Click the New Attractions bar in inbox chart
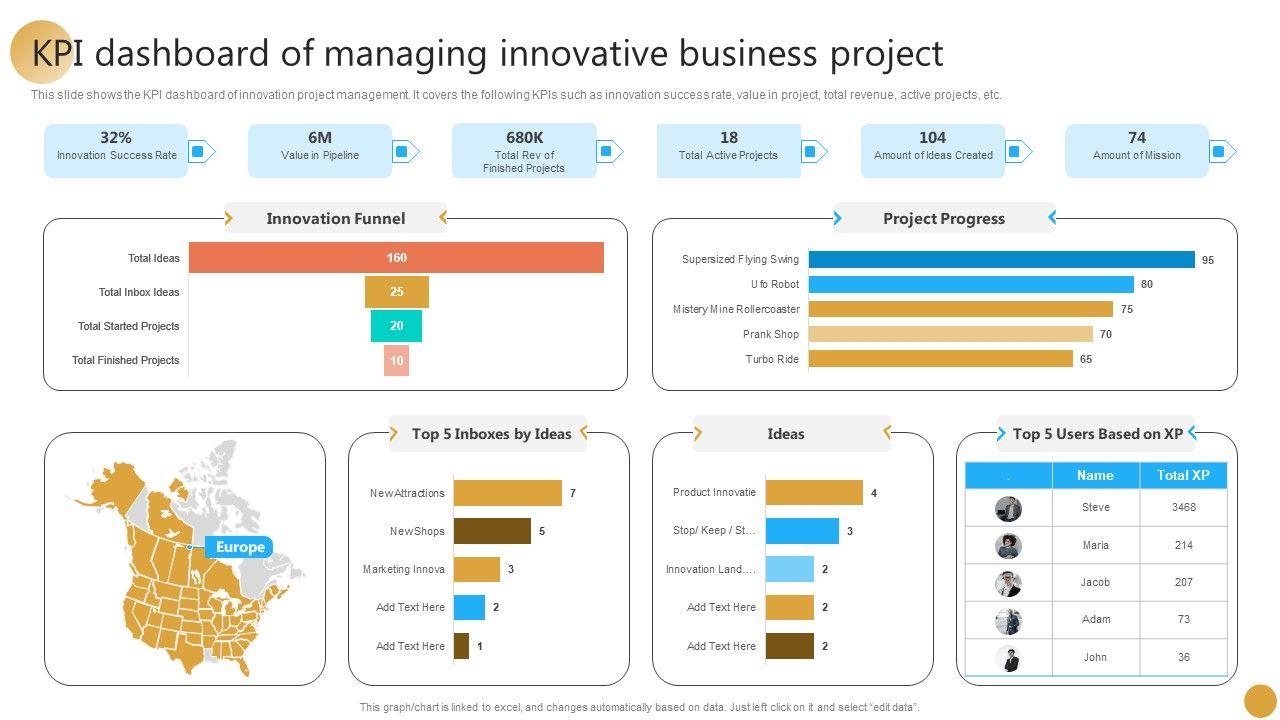 coord(507,493)
